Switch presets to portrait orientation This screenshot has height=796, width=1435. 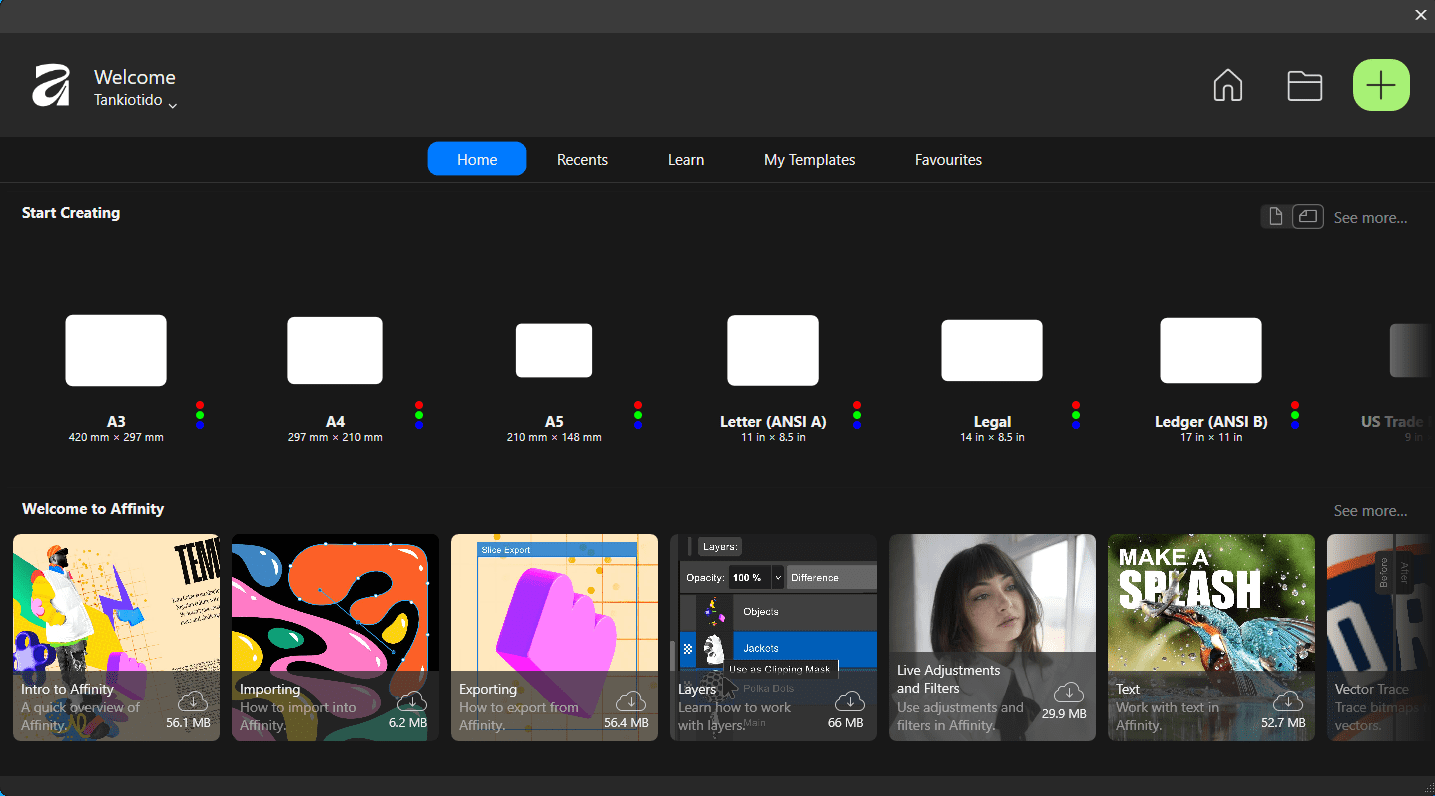(x=1275, y=217)
